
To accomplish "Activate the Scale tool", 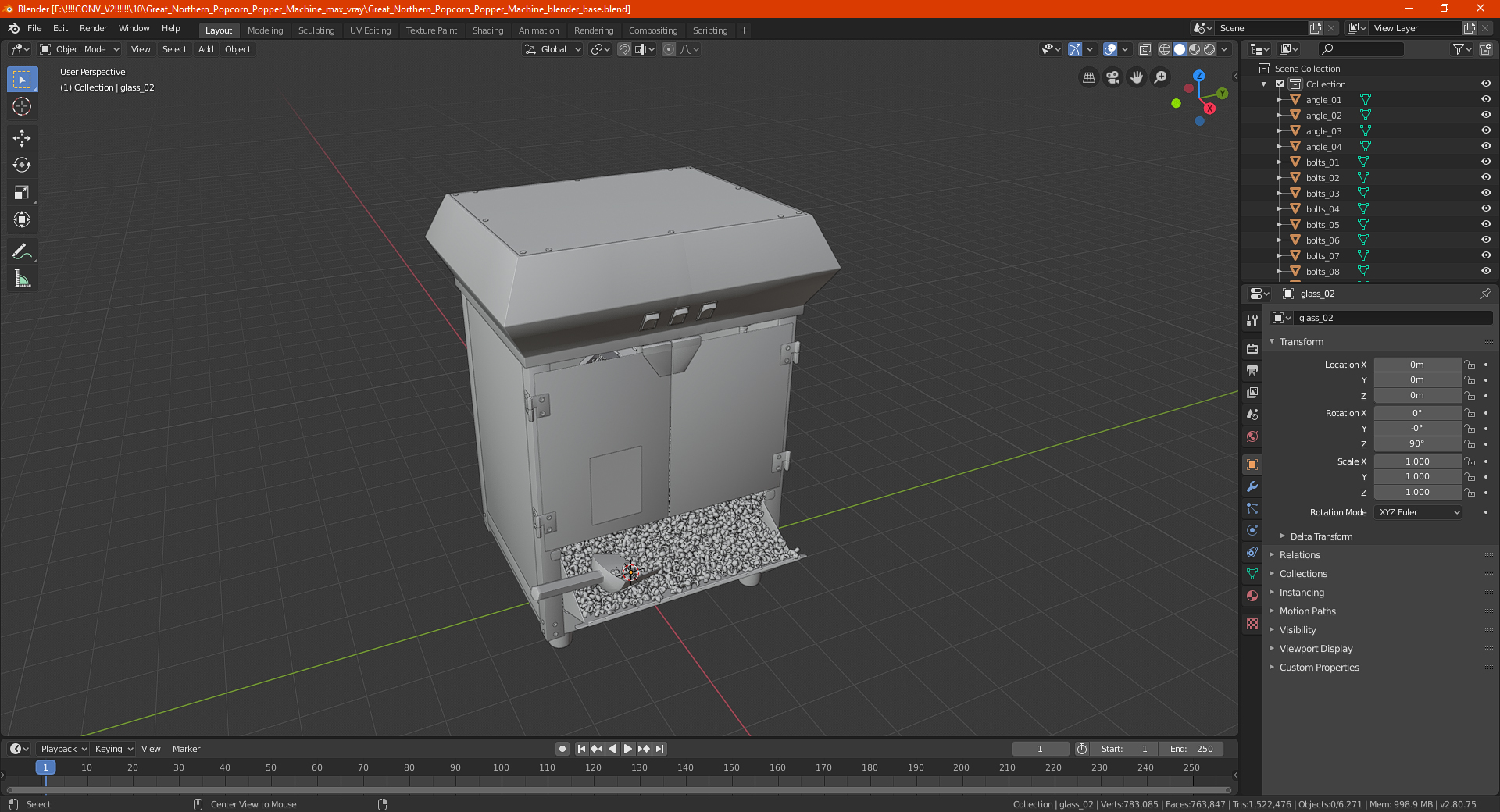I will coord(22,192).
